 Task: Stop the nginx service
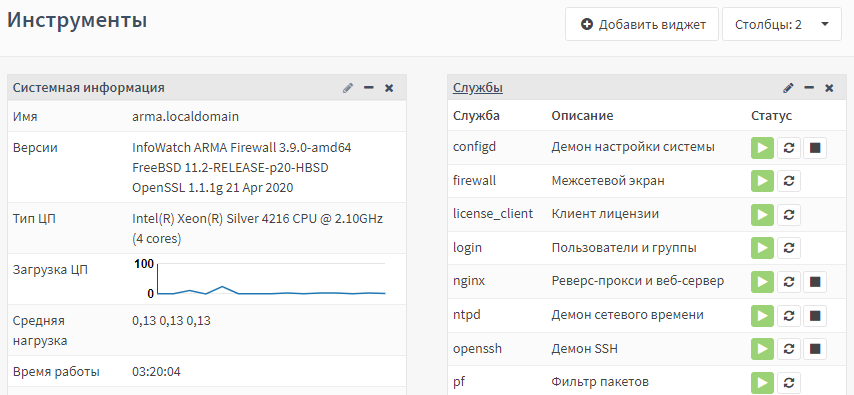(815, 282)
